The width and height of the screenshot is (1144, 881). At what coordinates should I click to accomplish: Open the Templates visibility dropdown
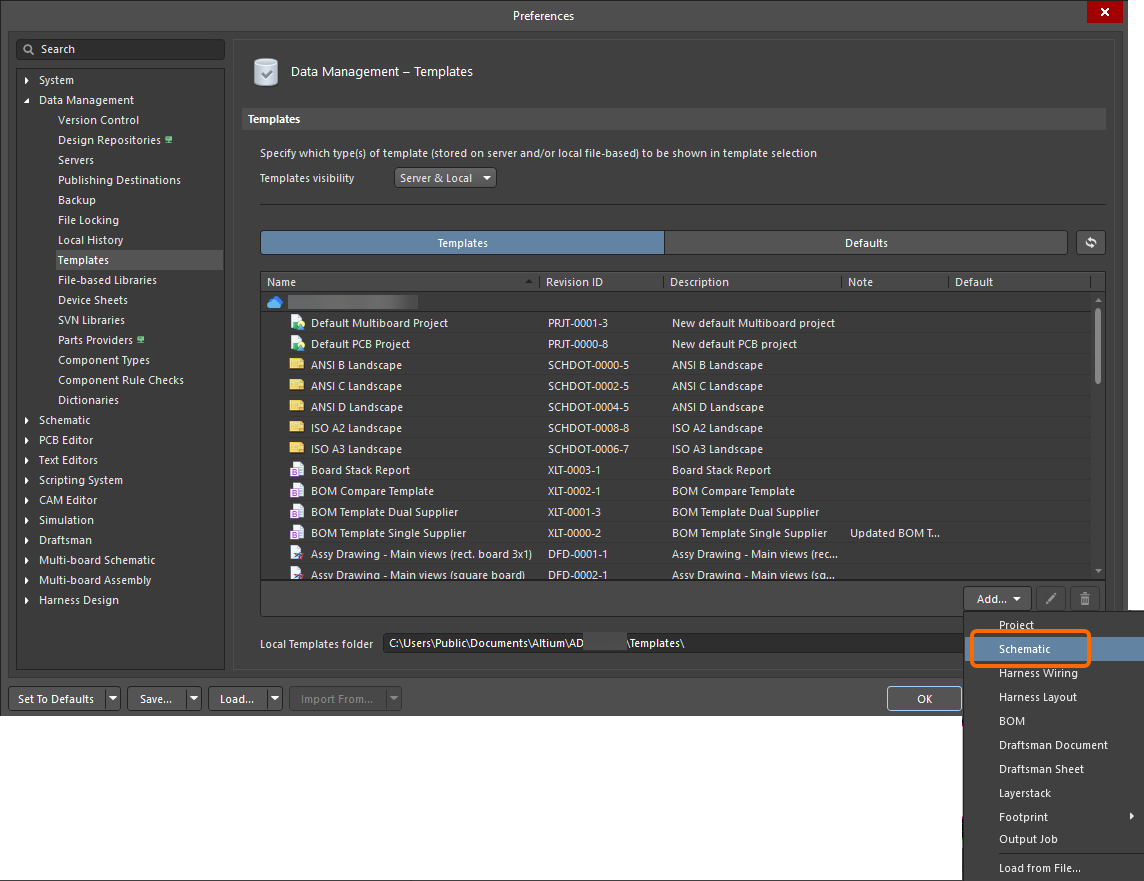pyautogui.click(x=446, y=178)
